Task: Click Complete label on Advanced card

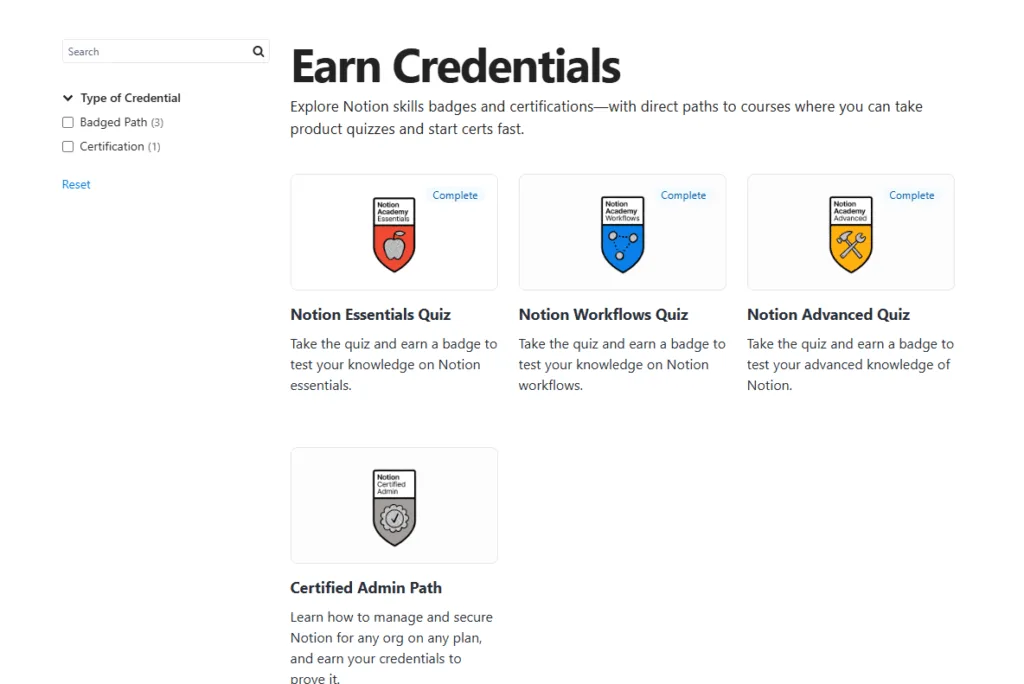Action: click(x=911, y=196)
